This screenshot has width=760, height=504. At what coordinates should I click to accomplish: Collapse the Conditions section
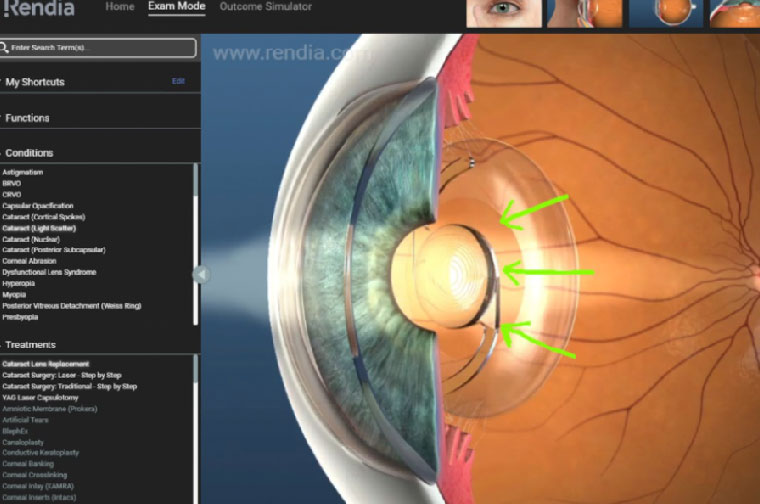(29, 153)
